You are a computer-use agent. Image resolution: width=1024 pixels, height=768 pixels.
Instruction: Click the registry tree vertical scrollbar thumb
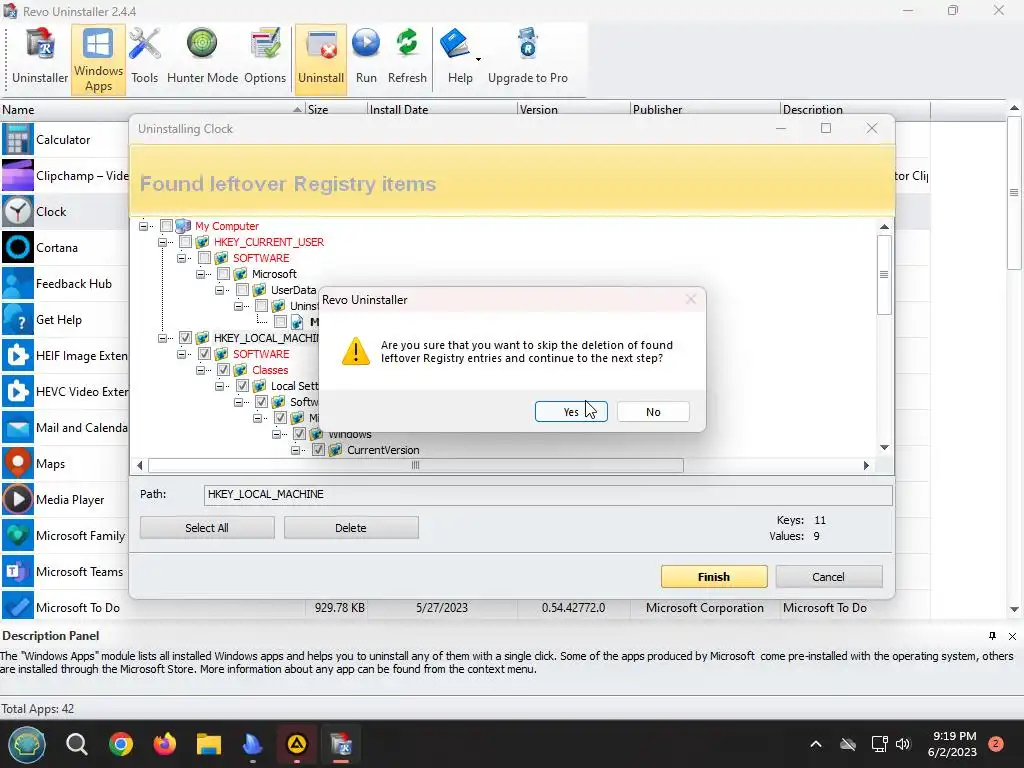click(884, 275)
